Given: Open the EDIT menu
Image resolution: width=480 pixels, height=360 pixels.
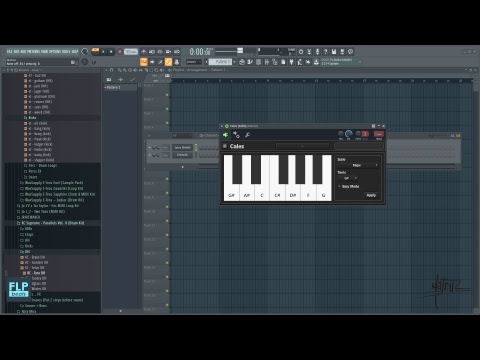Looking at the screenshot, I should click(16, 52).
